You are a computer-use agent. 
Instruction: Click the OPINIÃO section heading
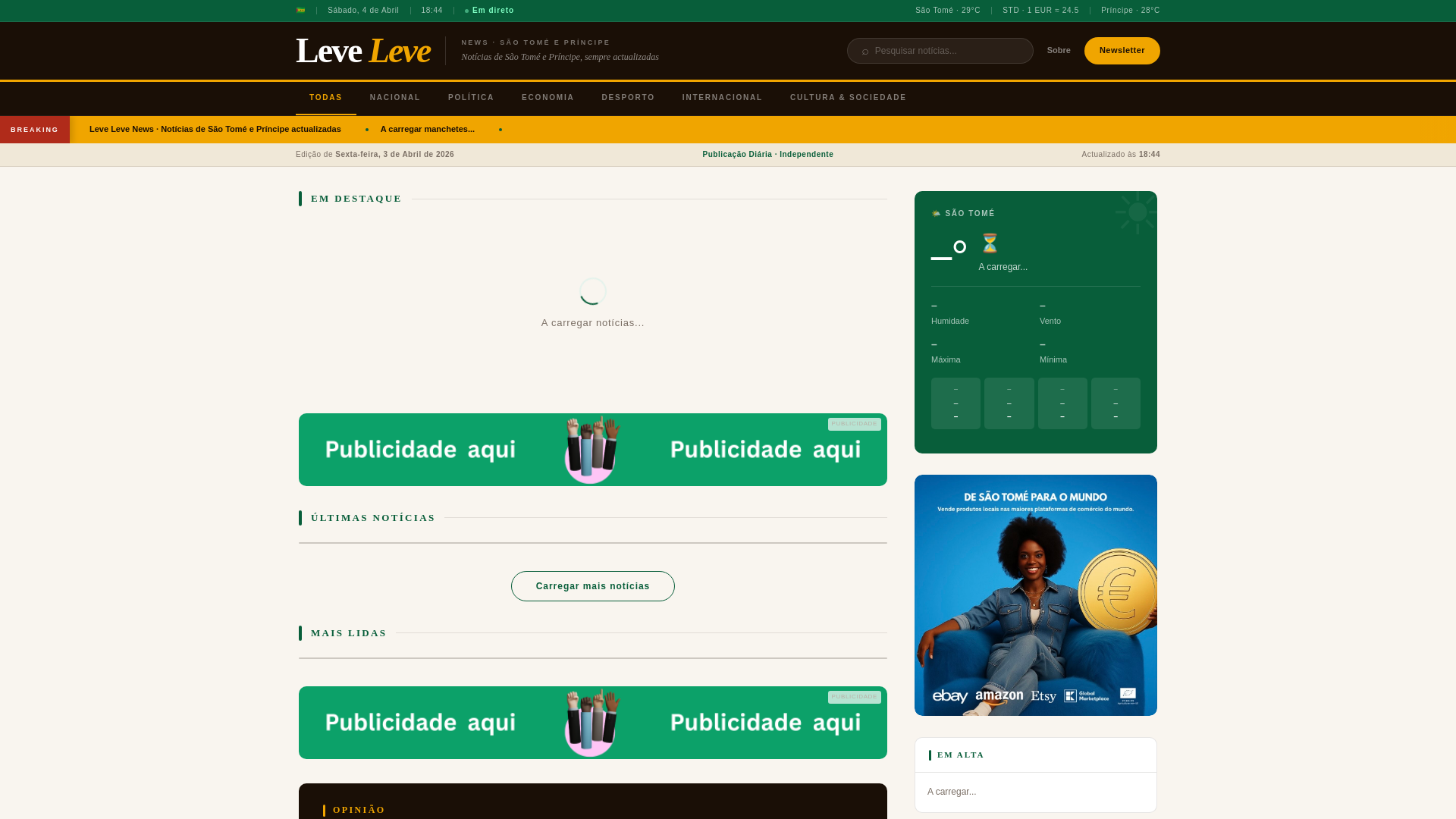coord(359,810)
